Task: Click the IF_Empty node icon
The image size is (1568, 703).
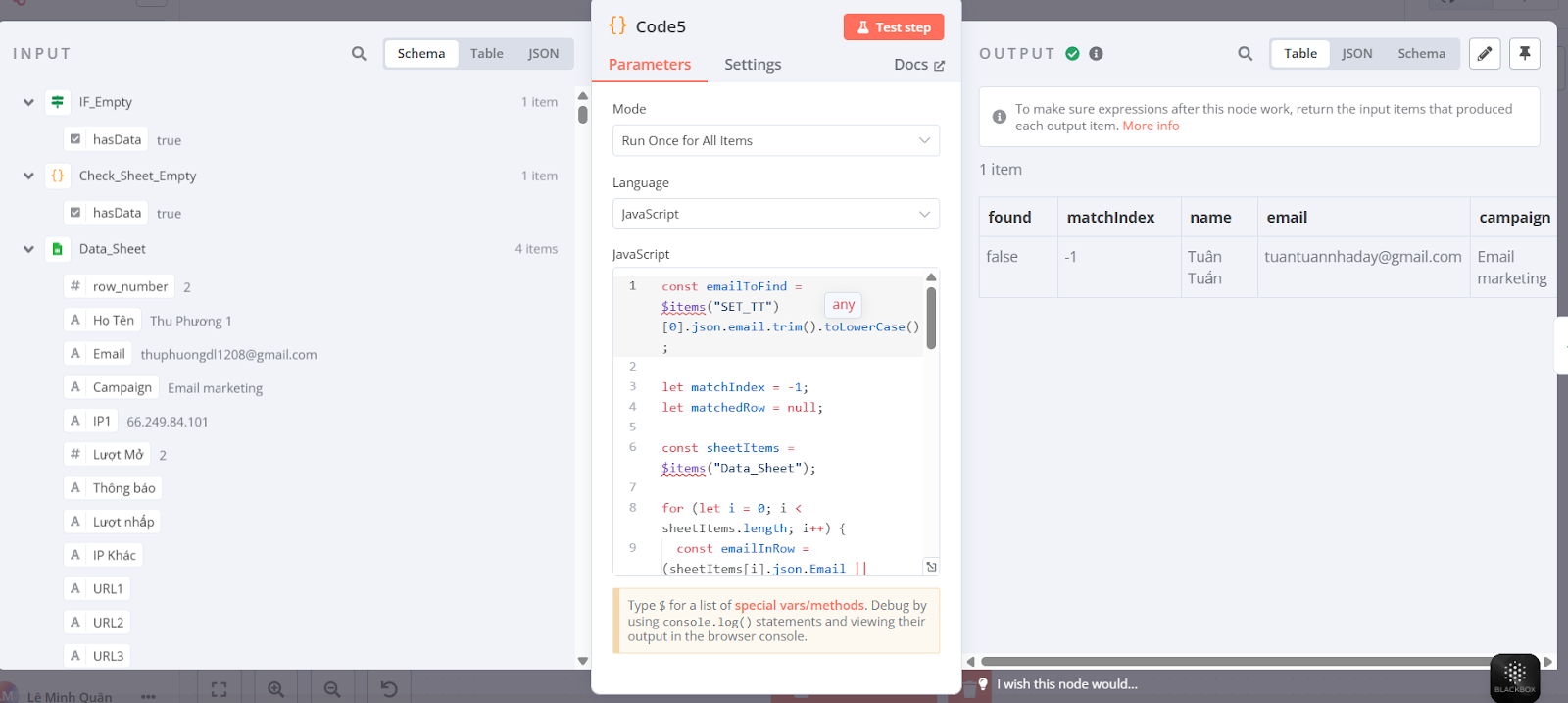Action: point(58,102)
